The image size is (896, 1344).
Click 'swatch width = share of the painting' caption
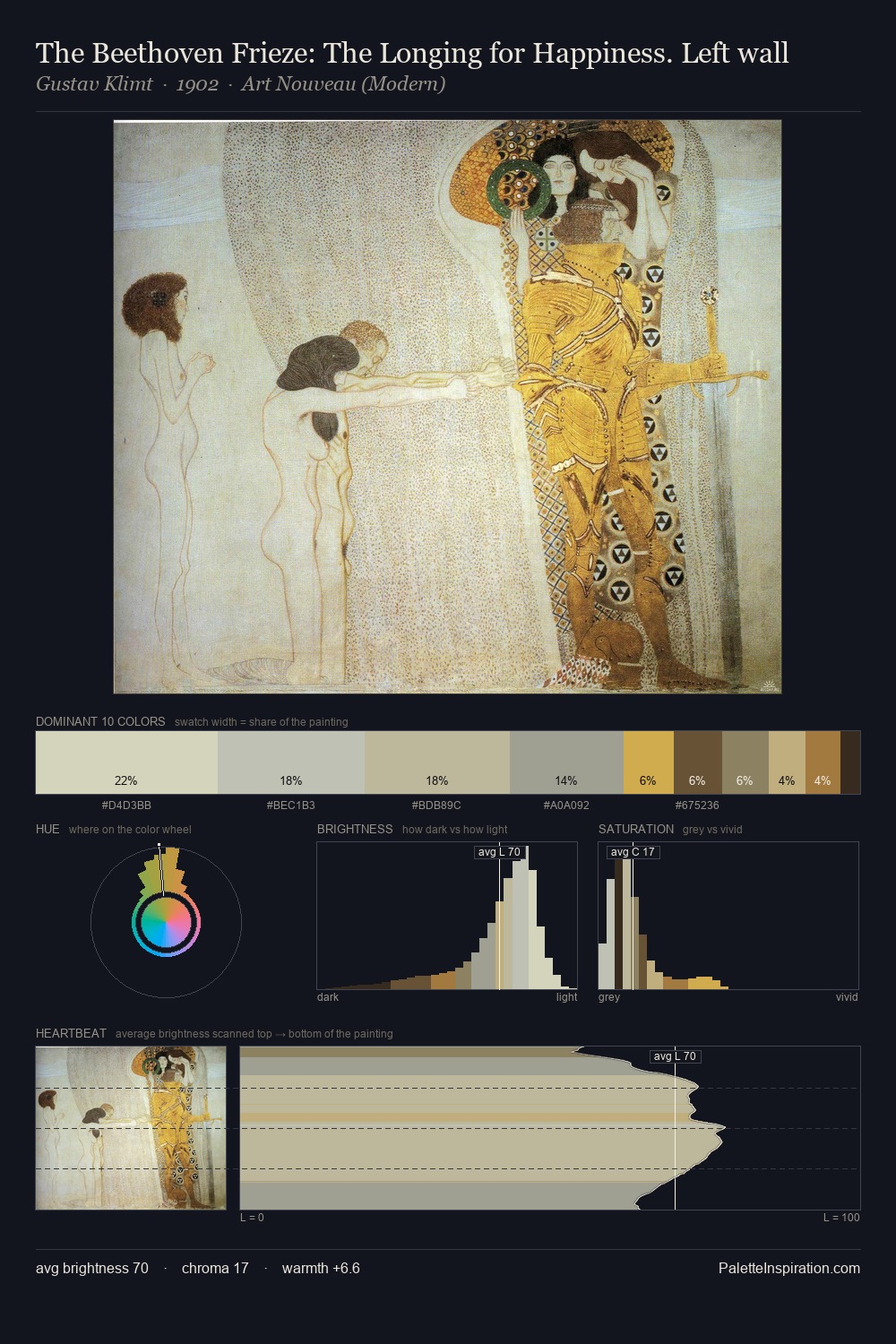262,722
